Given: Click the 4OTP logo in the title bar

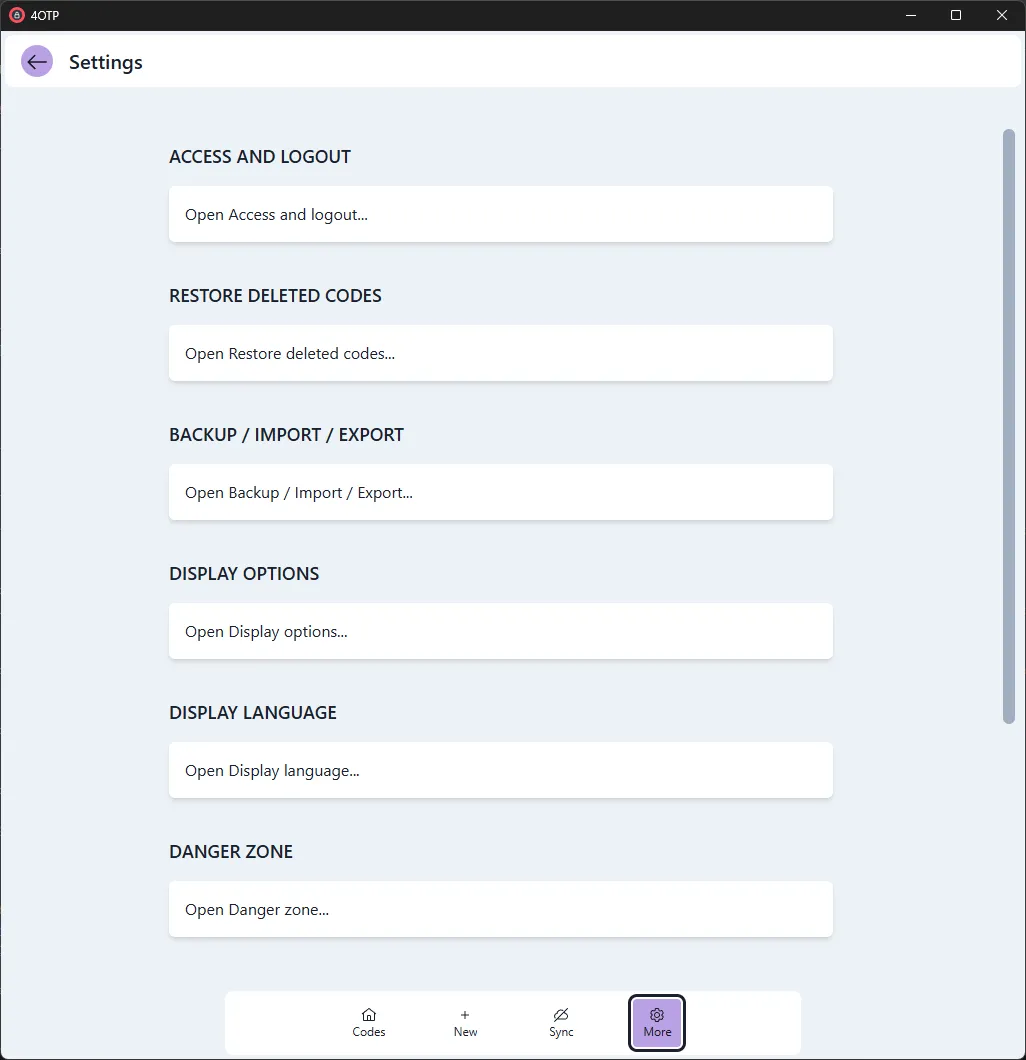Looking at the screenshot, I should click(x=17, y=15).
